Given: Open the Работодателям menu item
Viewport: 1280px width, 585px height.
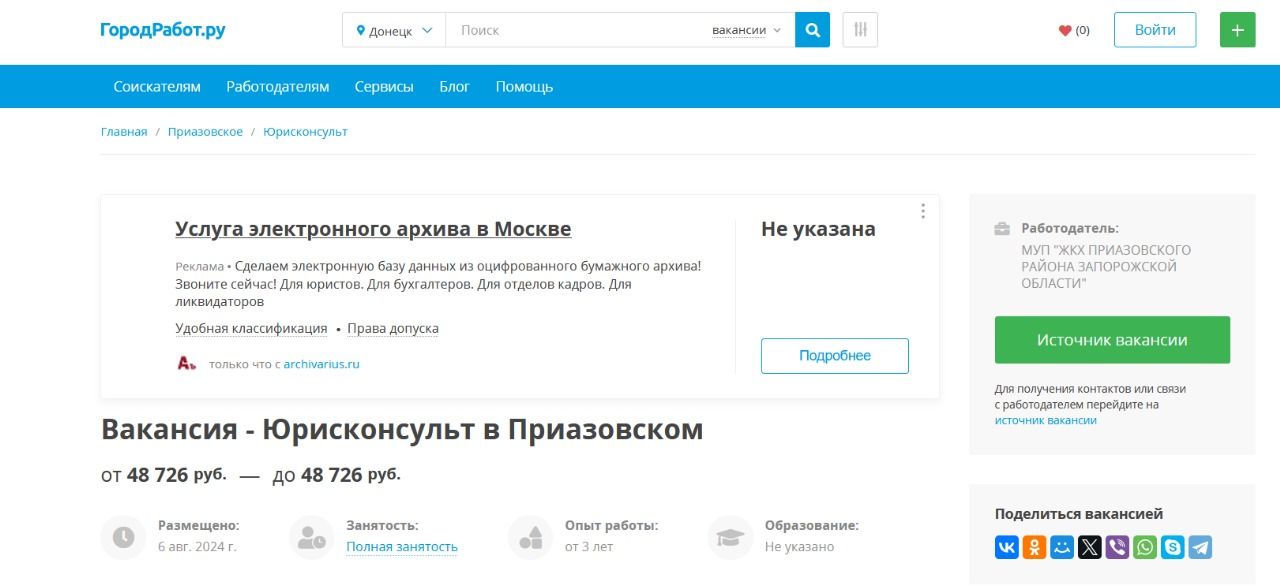Looking at the screenshot, I should point(277,87).
